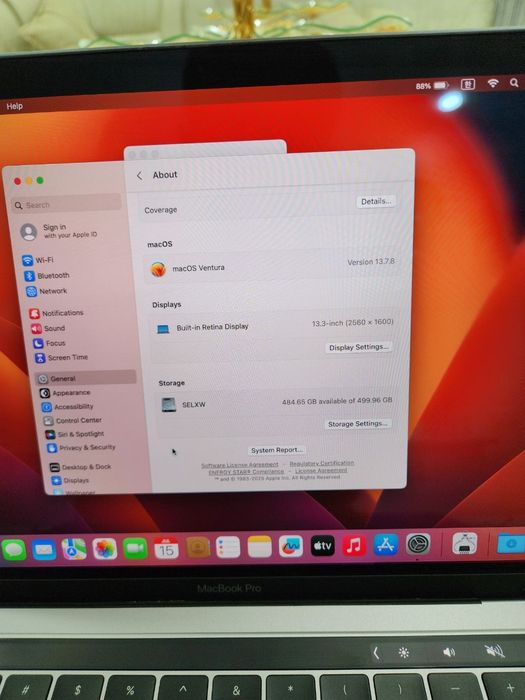Open Mail from the Dock
Screen dimensions: 525x700
44,549
